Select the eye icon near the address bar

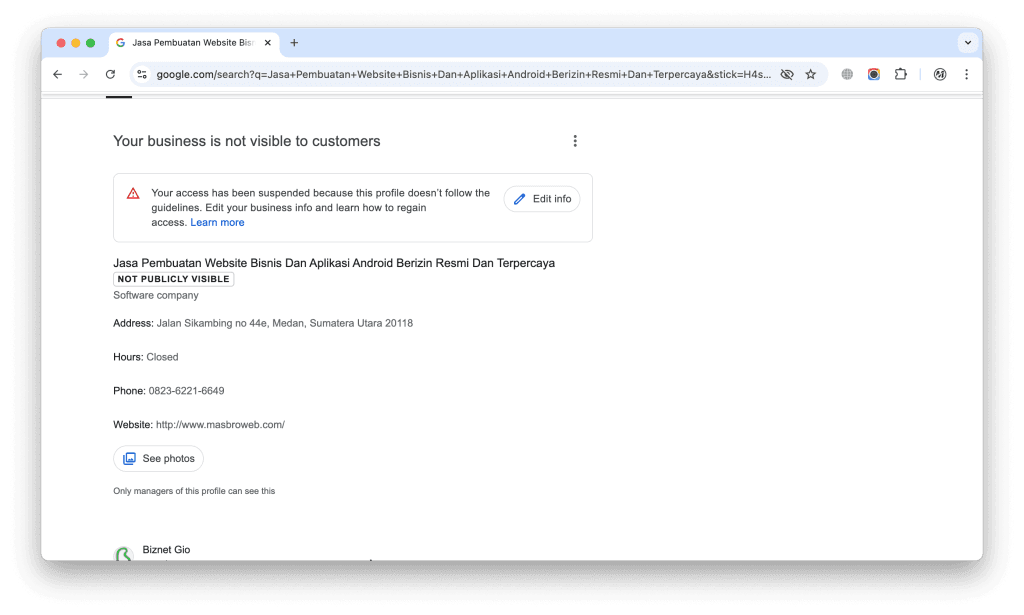786,74
